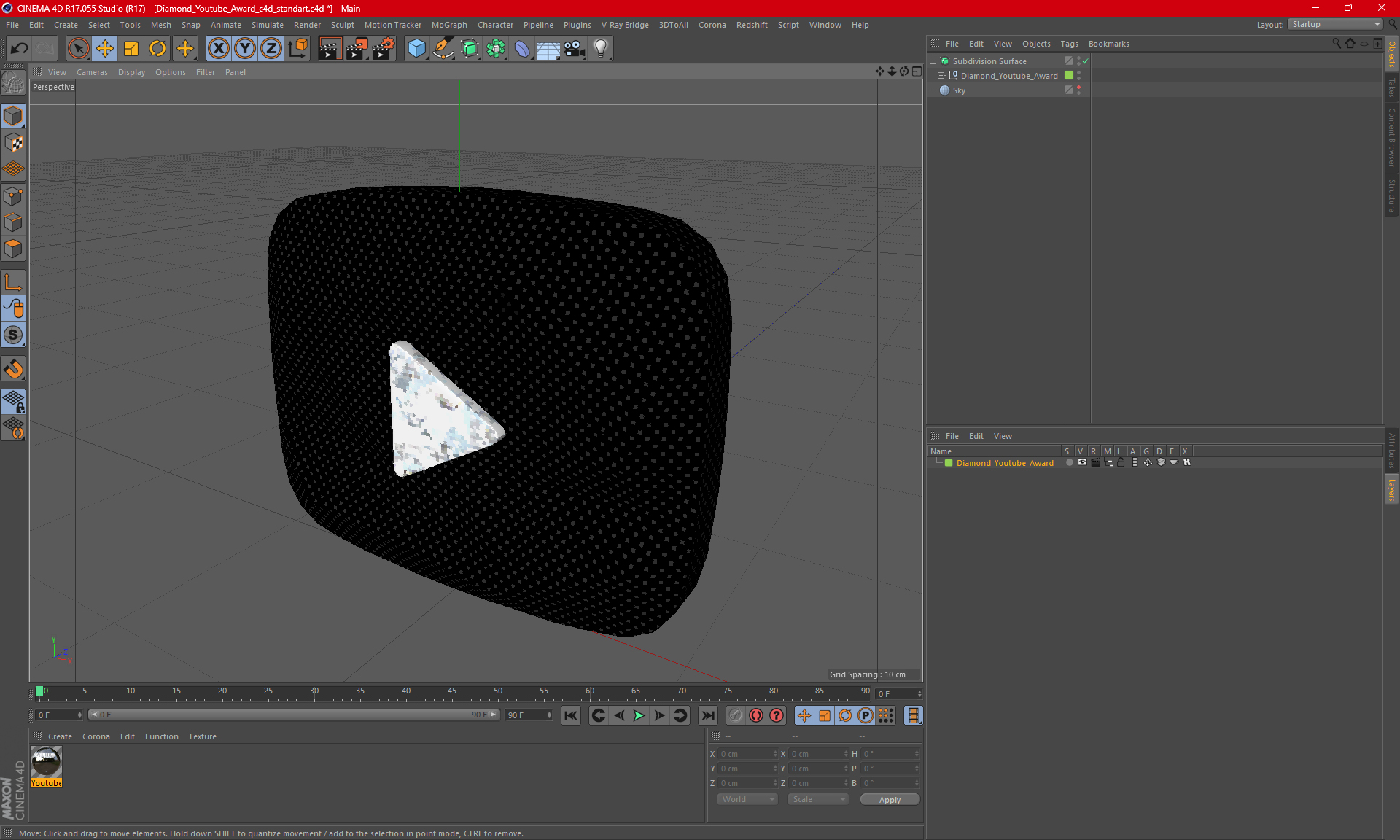Toggle the Snap magnet icon
The height and width of the screenshot is (840, 1400).
[x=13, y=369]
